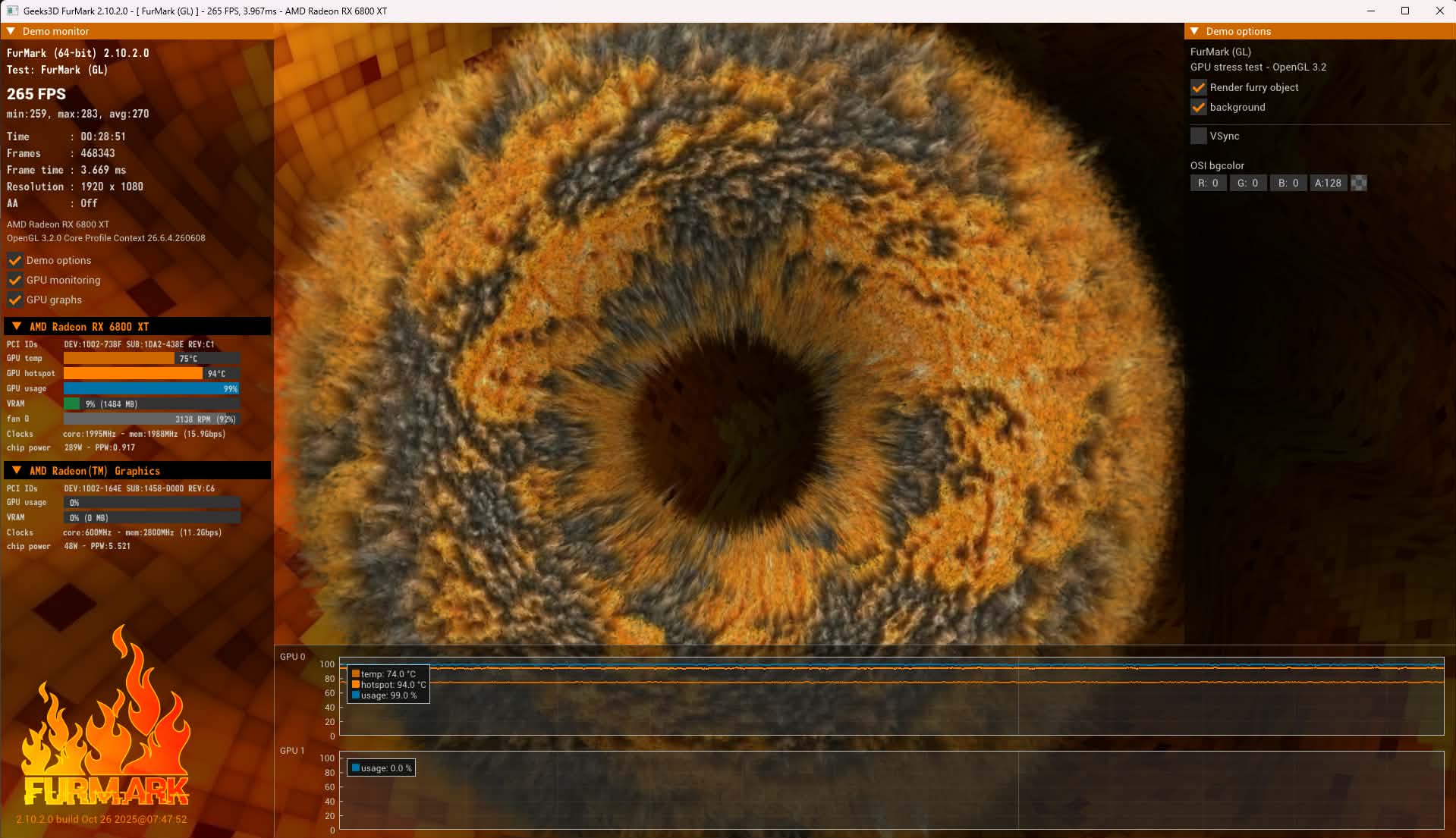Click the GPU 1 usage legend box
The image size is (1456, 838).
[381, 767]
